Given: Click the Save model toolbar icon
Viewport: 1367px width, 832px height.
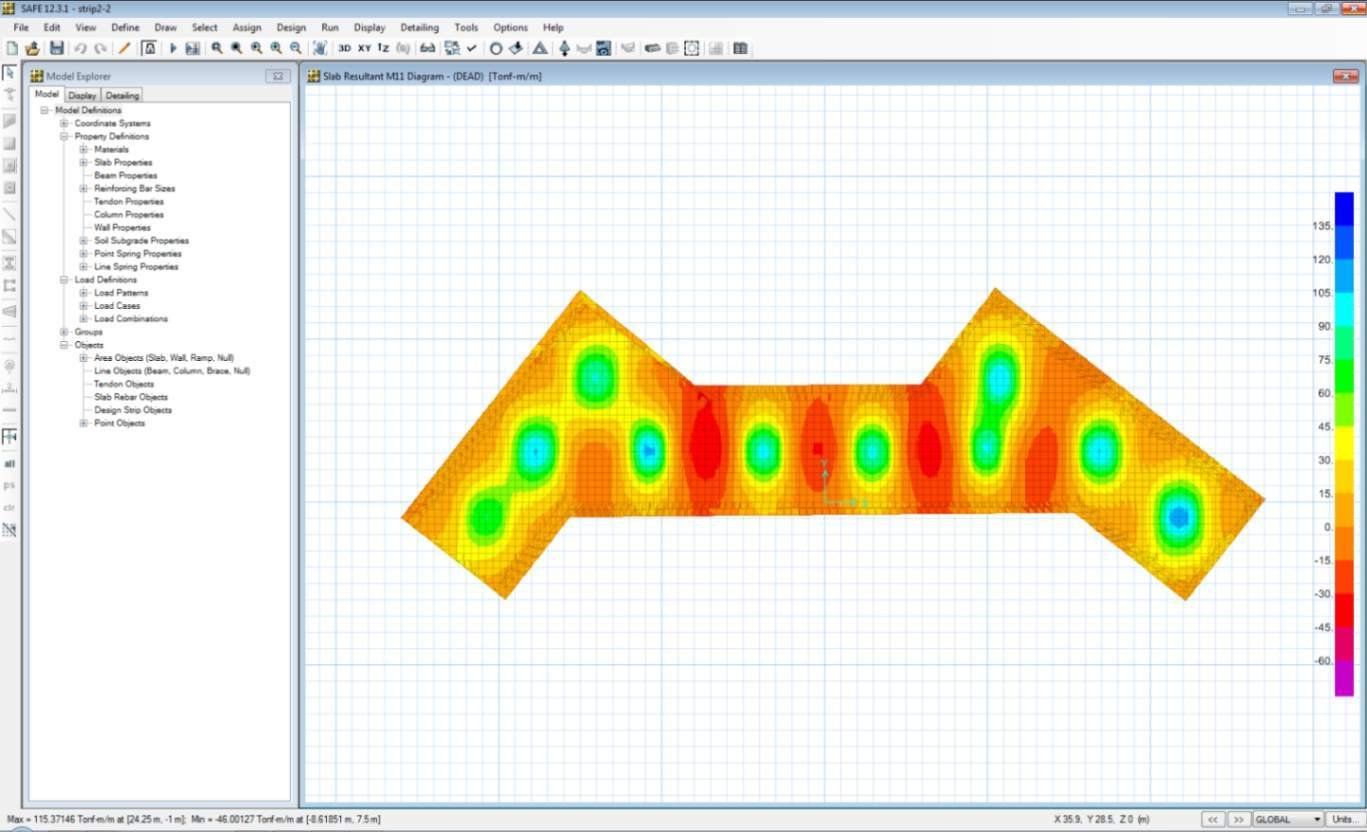Looking at the screenshot, I should (56, 48).
